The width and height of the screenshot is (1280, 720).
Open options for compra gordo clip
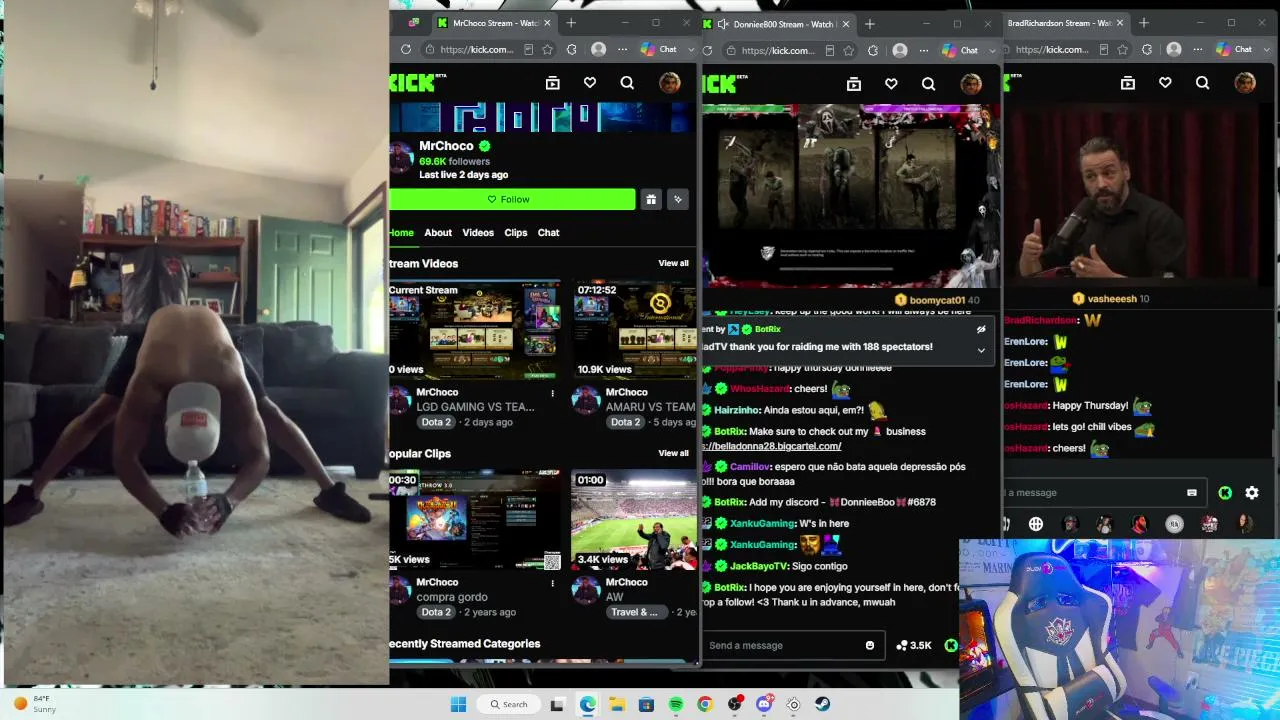pyautogui.click(x=552, y=583)
